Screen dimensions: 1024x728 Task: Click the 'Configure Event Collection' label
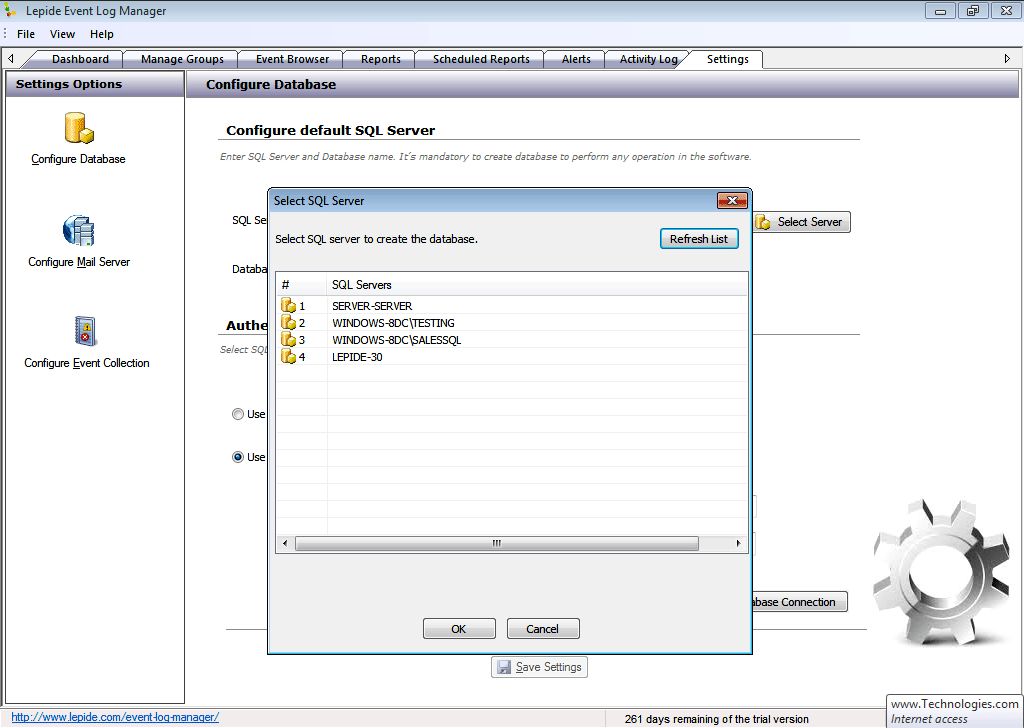coord(87,363)
